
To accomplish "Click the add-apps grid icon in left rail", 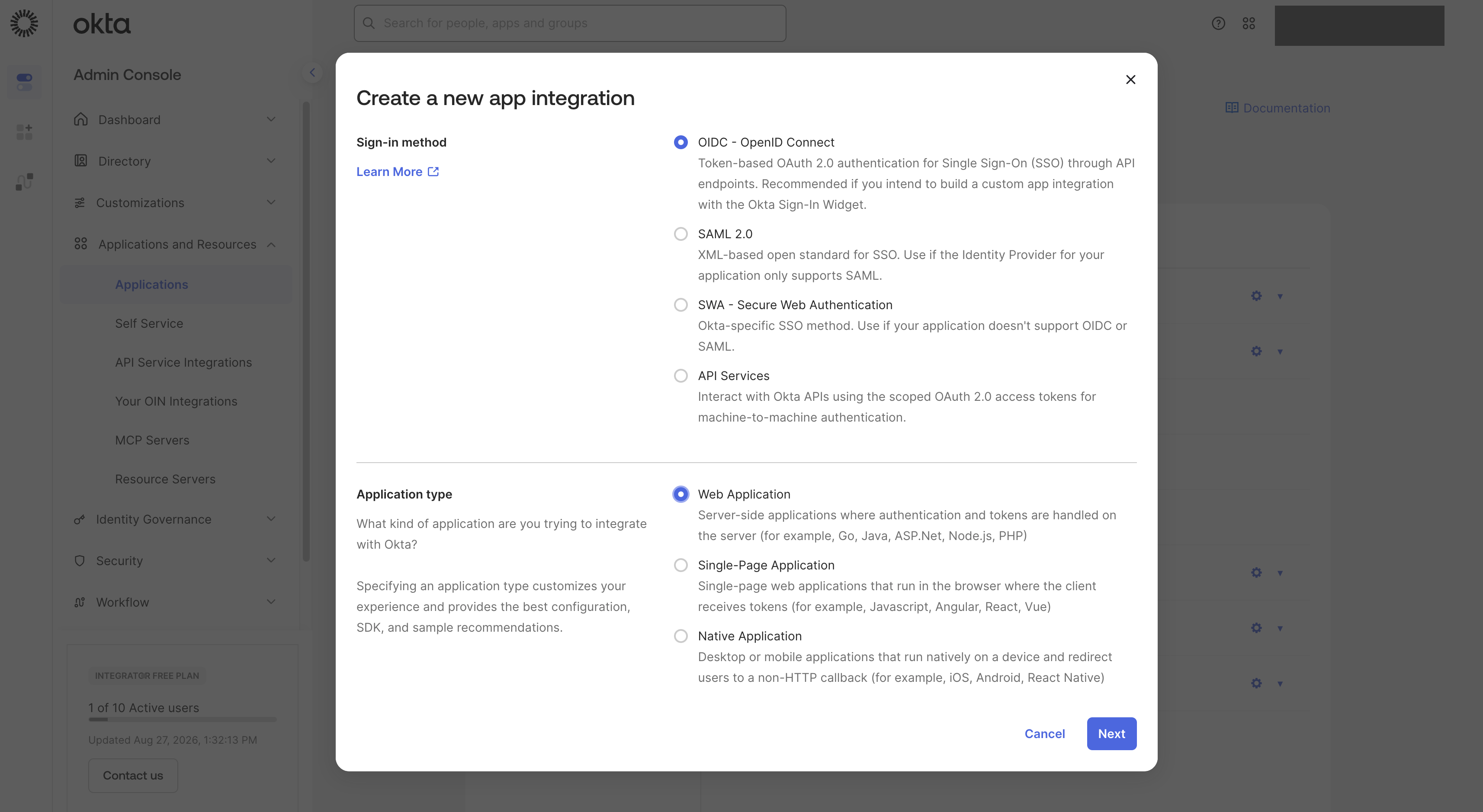I will coord(24,132).
